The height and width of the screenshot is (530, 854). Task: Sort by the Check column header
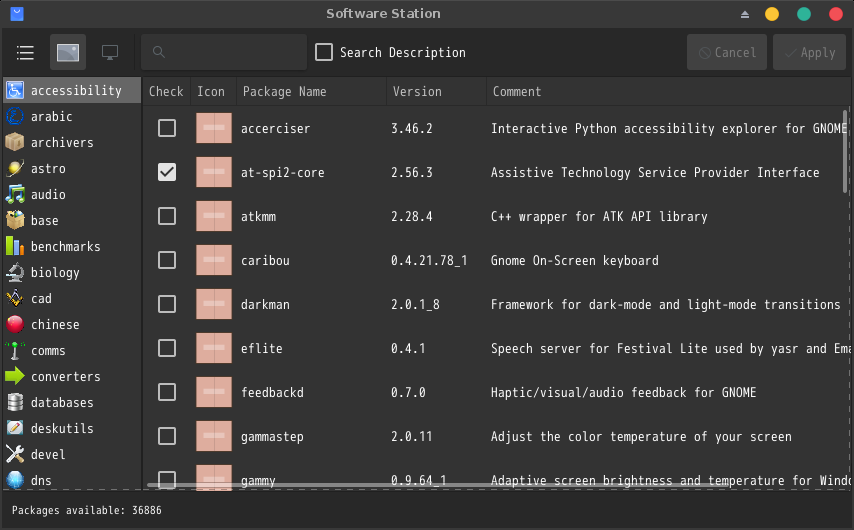[x=166, y=92]
